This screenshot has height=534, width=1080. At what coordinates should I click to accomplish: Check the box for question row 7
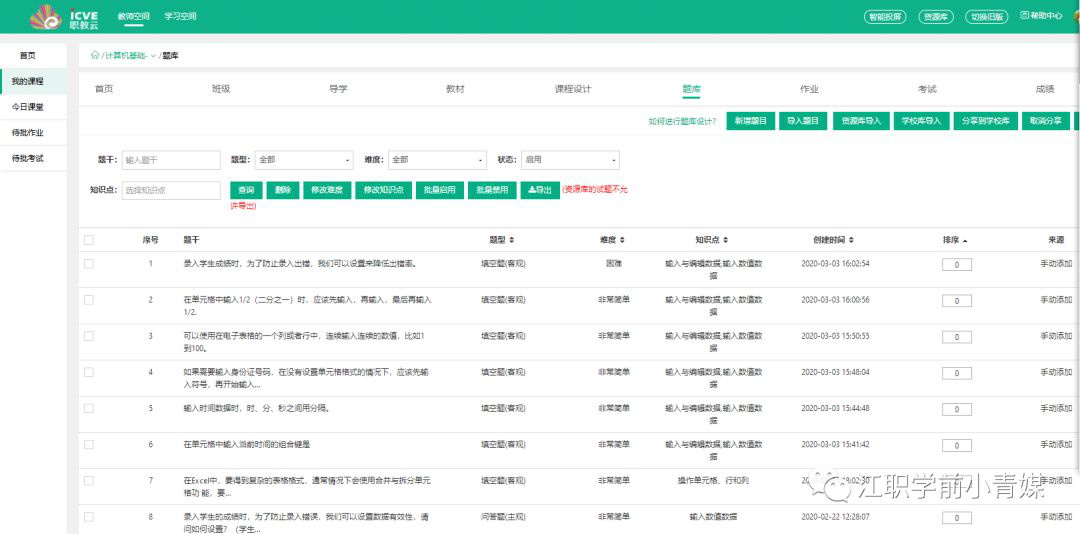point(89,480)
